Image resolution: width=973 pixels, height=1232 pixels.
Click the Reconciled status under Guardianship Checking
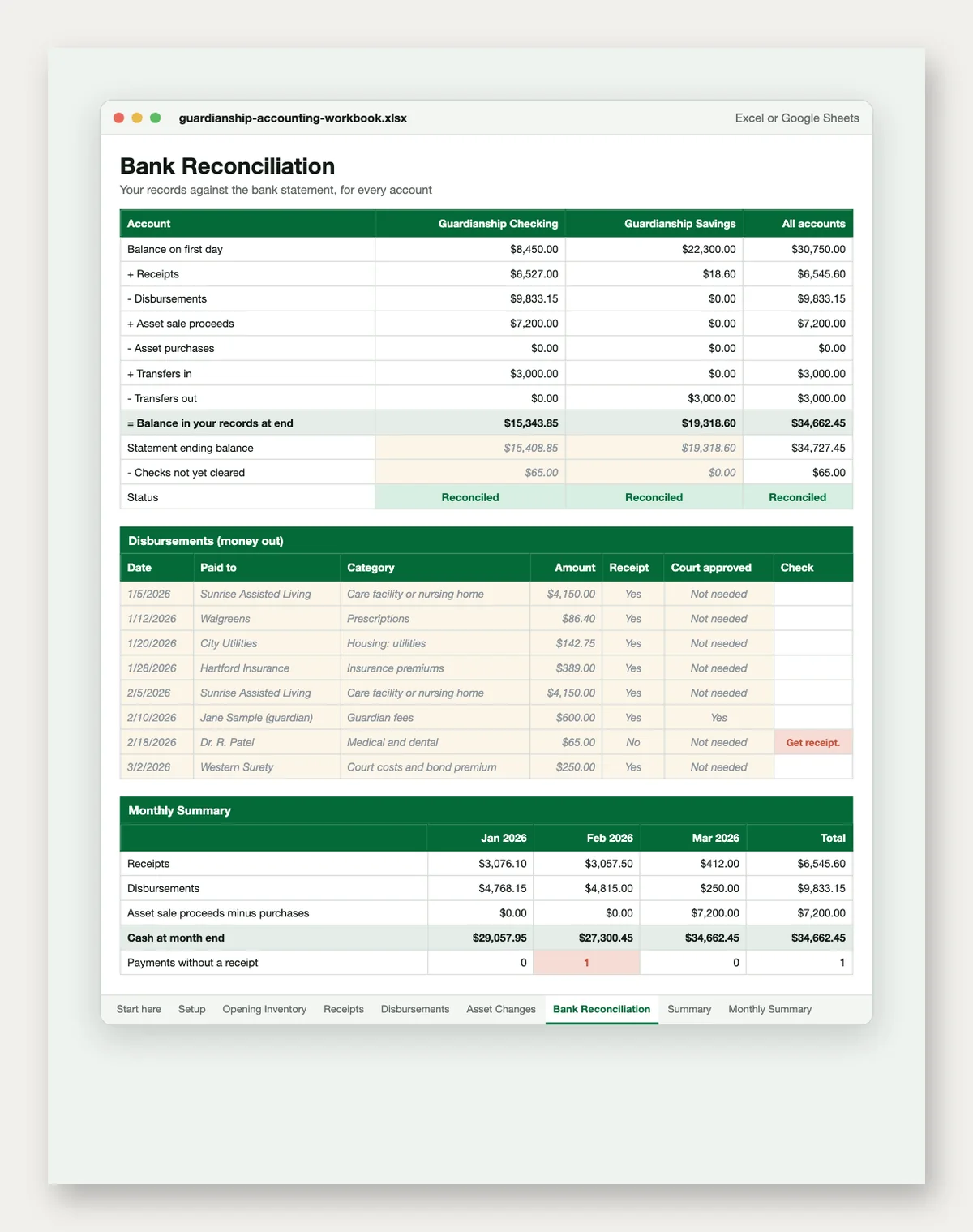point(470,497)
